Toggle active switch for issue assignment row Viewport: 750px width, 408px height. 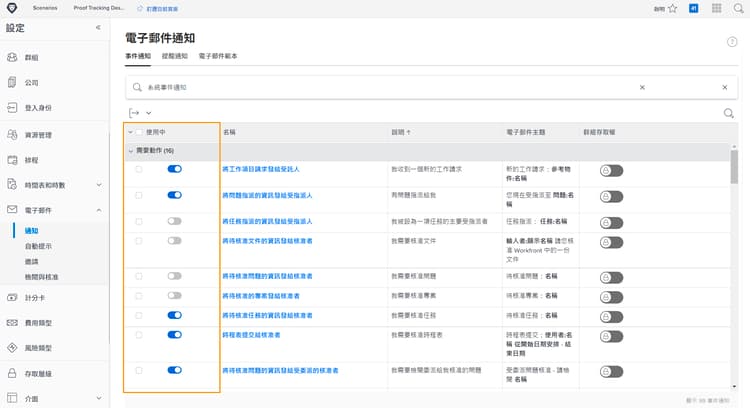pyautogui.click(x=175, y=195)
